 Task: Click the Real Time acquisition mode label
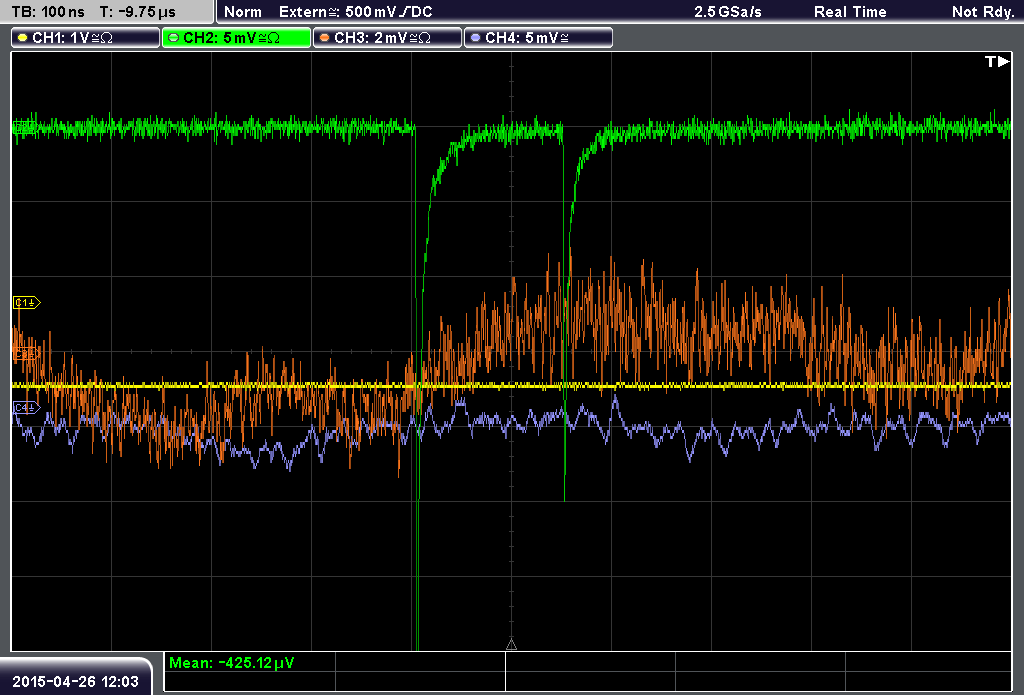pos(850,12)
